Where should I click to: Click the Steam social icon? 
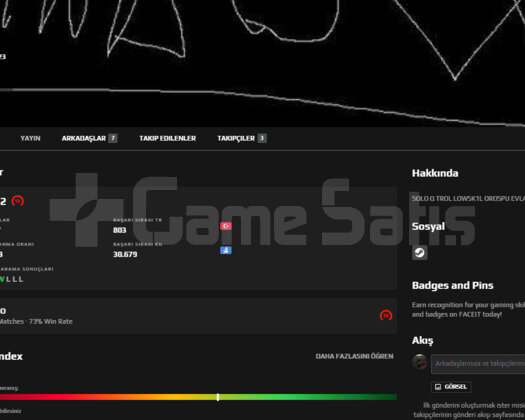420,253
